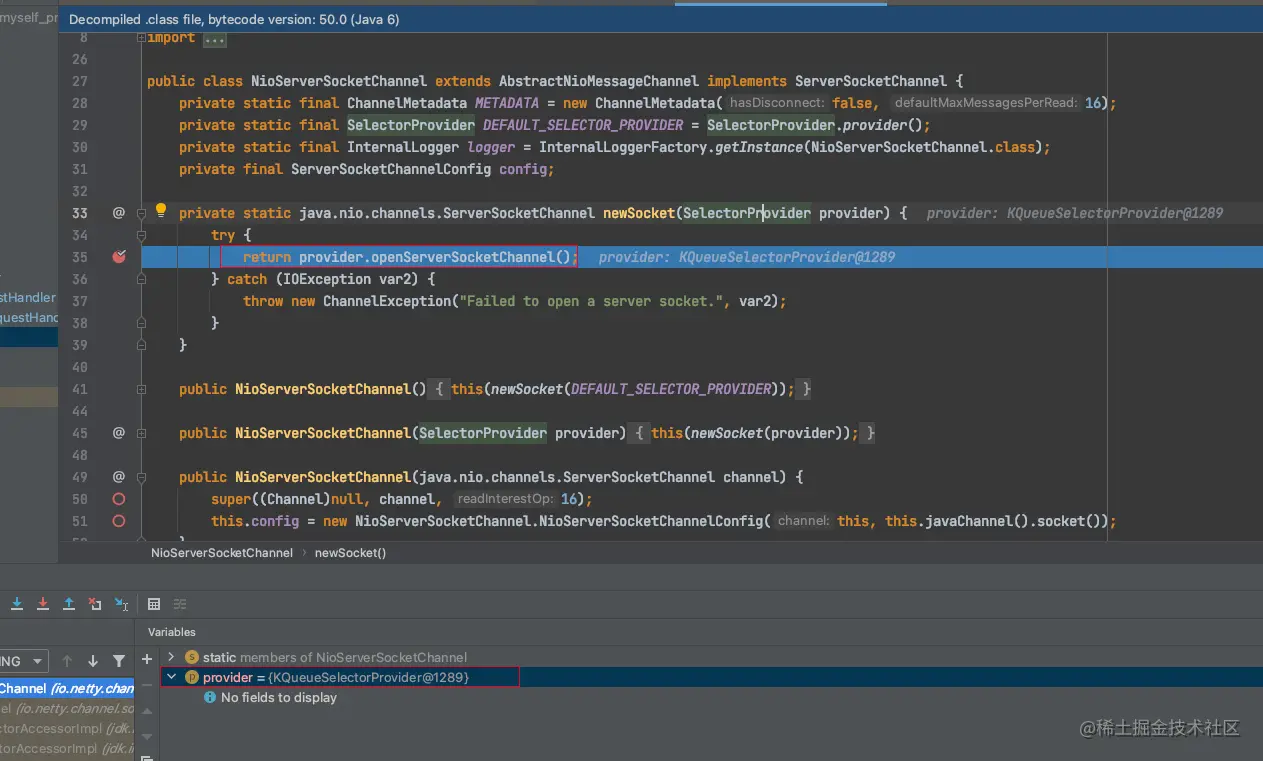This screenshot has height=761, width=1263.
Task: Open Evaluate Expression calculator icon
Action: click(154, 604)
